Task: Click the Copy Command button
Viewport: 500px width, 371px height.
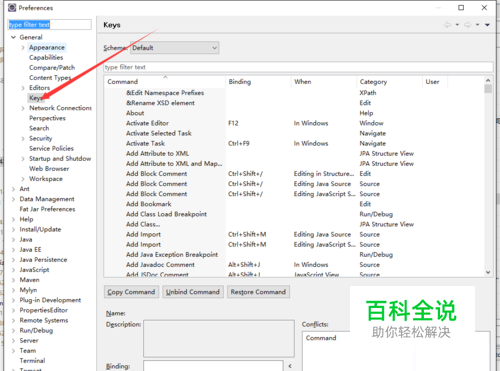Action: point(131,292)
